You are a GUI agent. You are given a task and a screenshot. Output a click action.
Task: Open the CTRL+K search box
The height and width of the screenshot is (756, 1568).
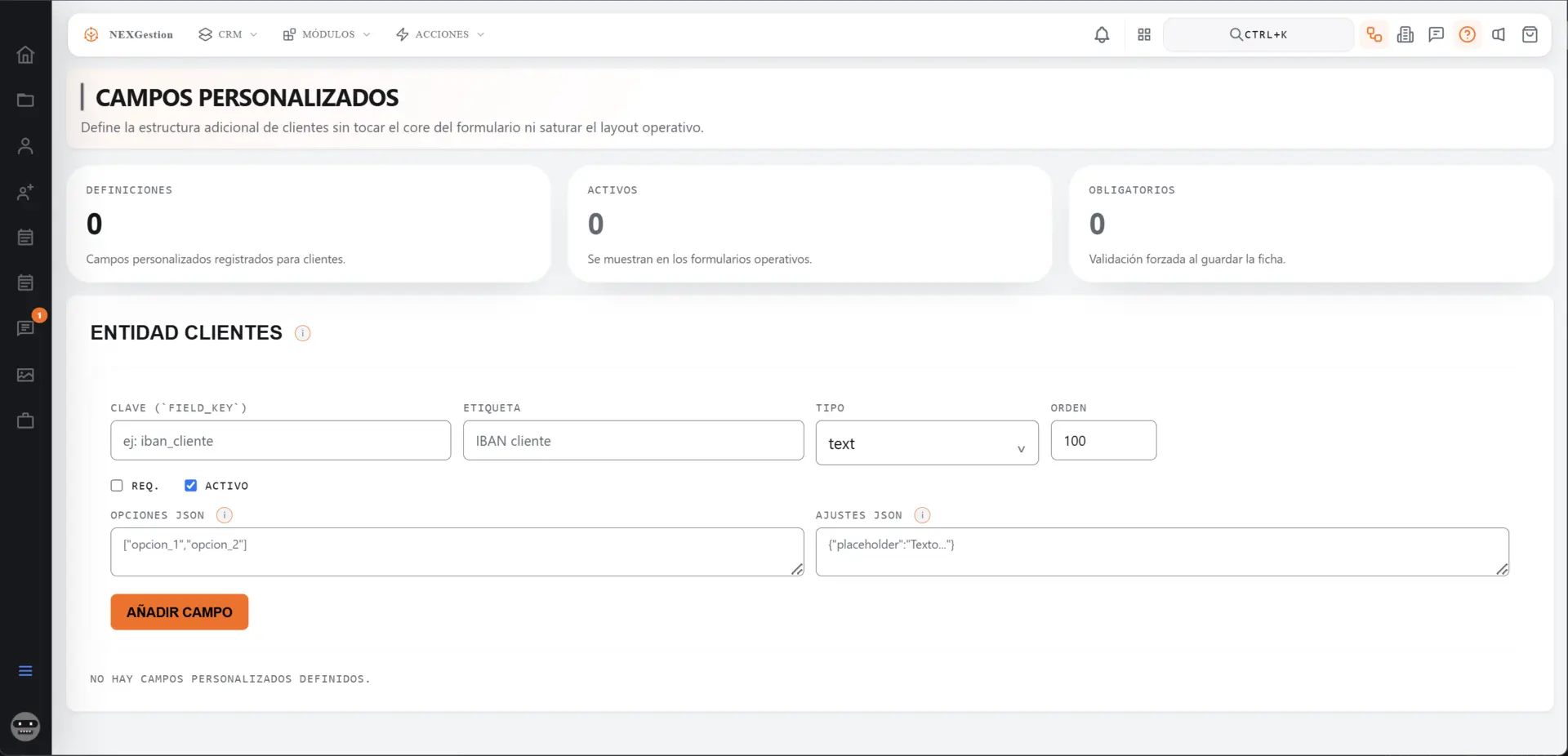[1258, 34]
